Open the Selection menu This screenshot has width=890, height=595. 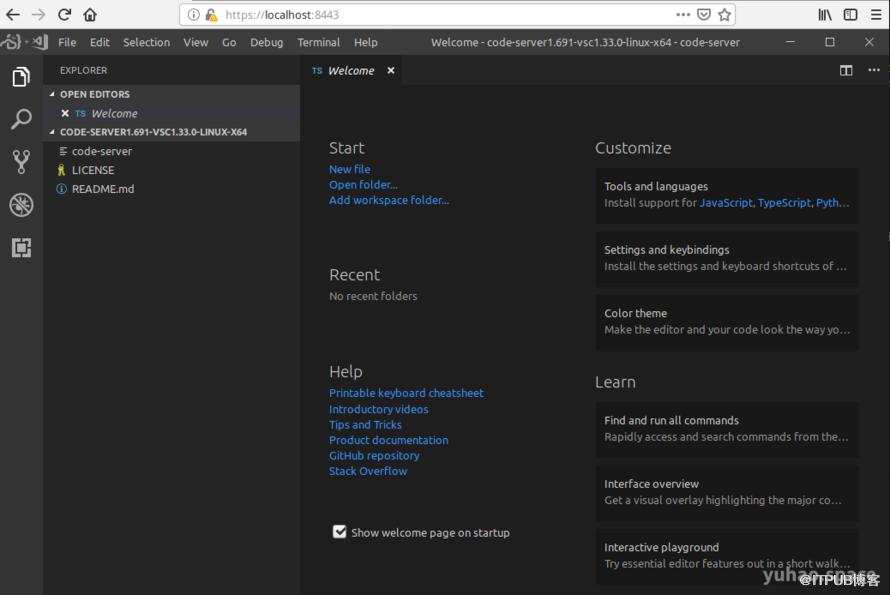tap(146, 43)
